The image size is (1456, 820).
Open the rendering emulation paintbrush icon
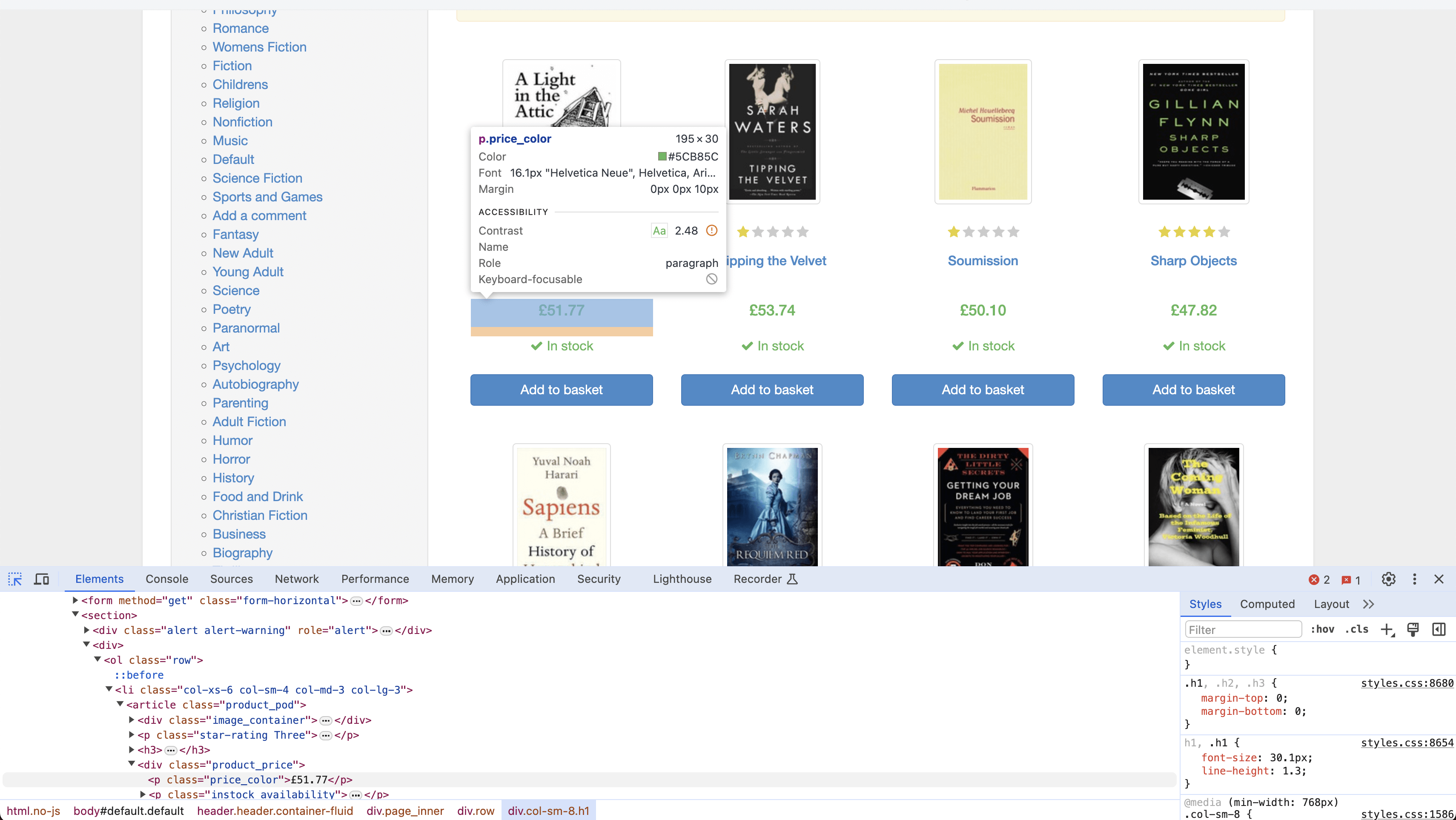click(x=1413, y=630)
